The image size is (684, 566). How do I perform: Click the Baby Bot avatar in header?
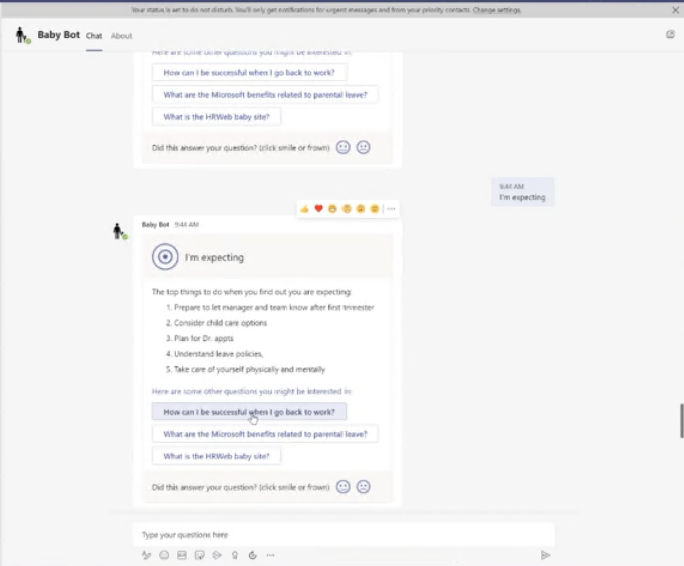click(22, 36)
